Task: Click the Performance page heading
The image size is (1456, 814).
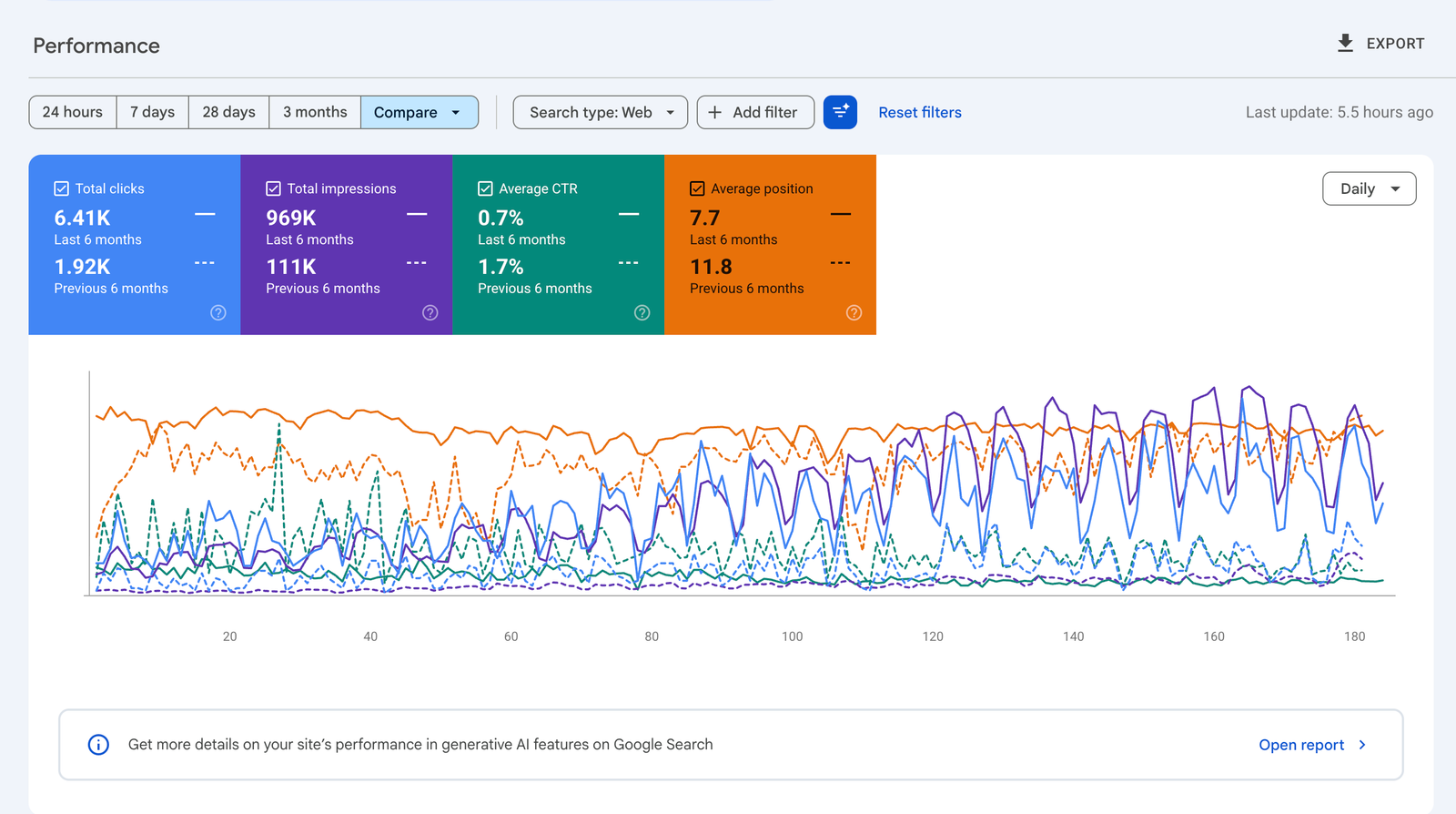Action: click(96, 46)
